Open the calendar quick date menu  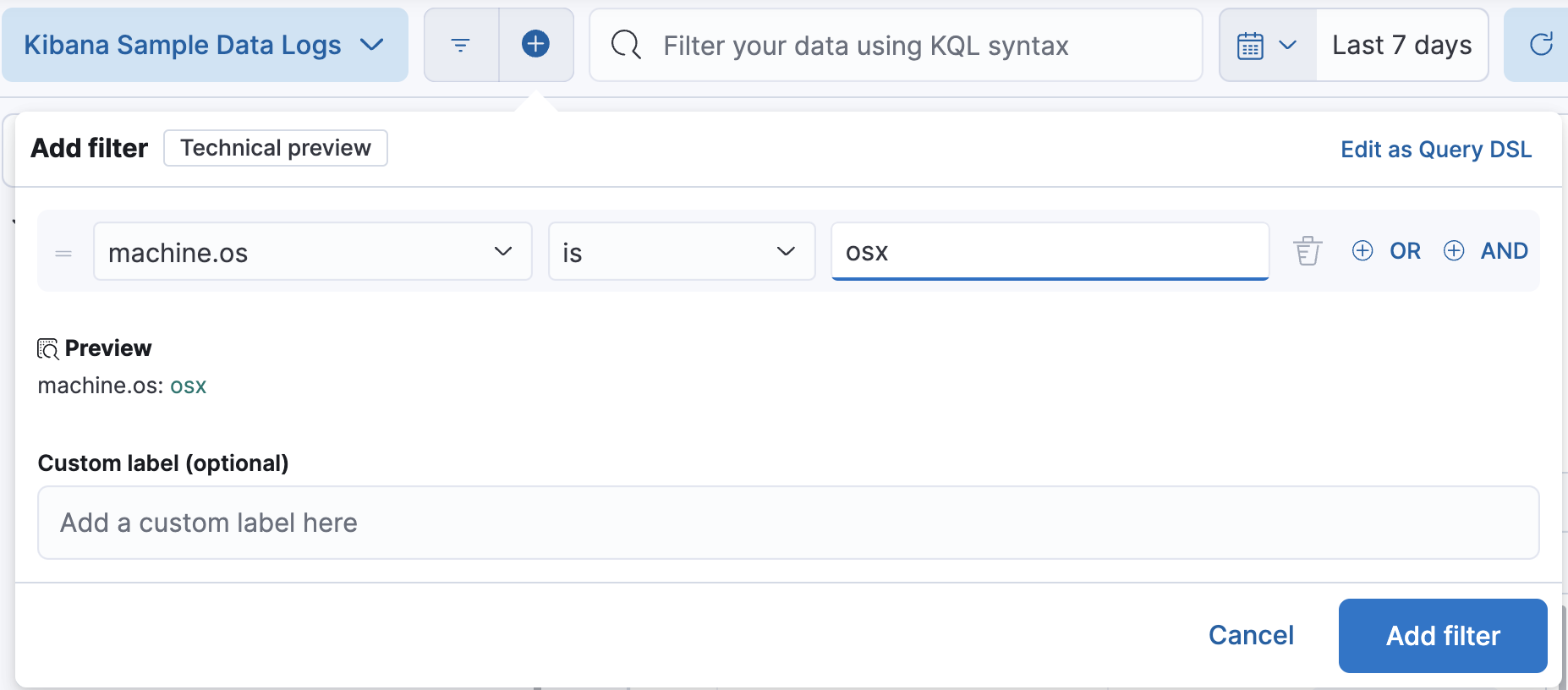tap(1266, 46)
